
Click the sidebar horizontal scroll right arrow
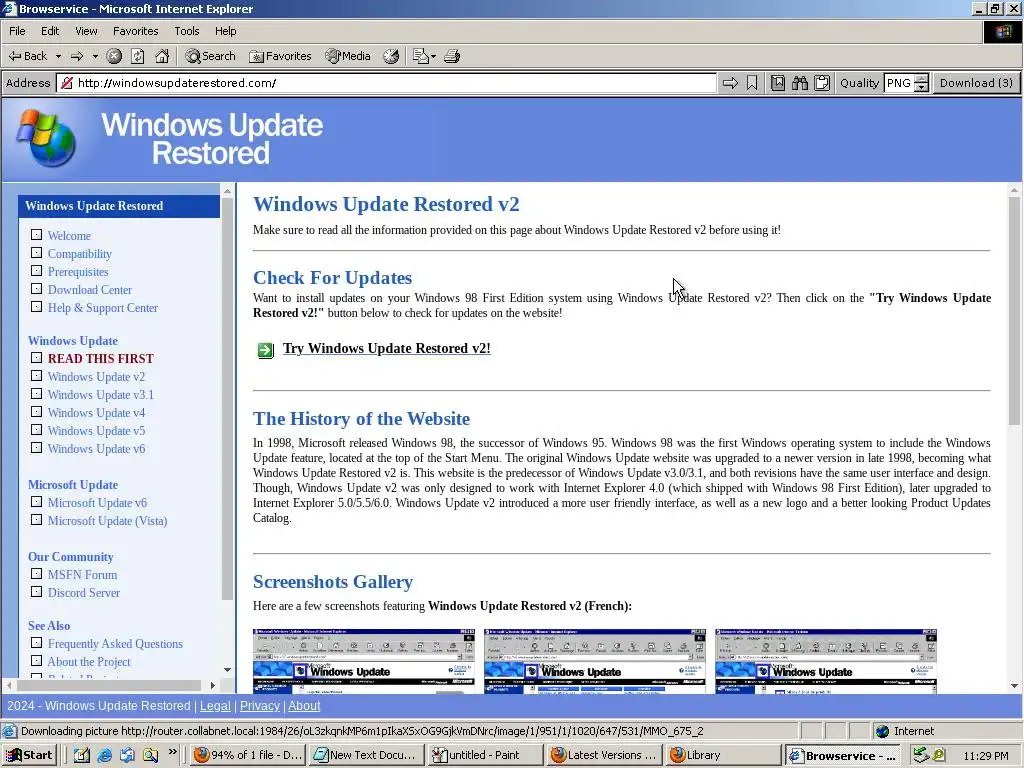click(212, 685)
